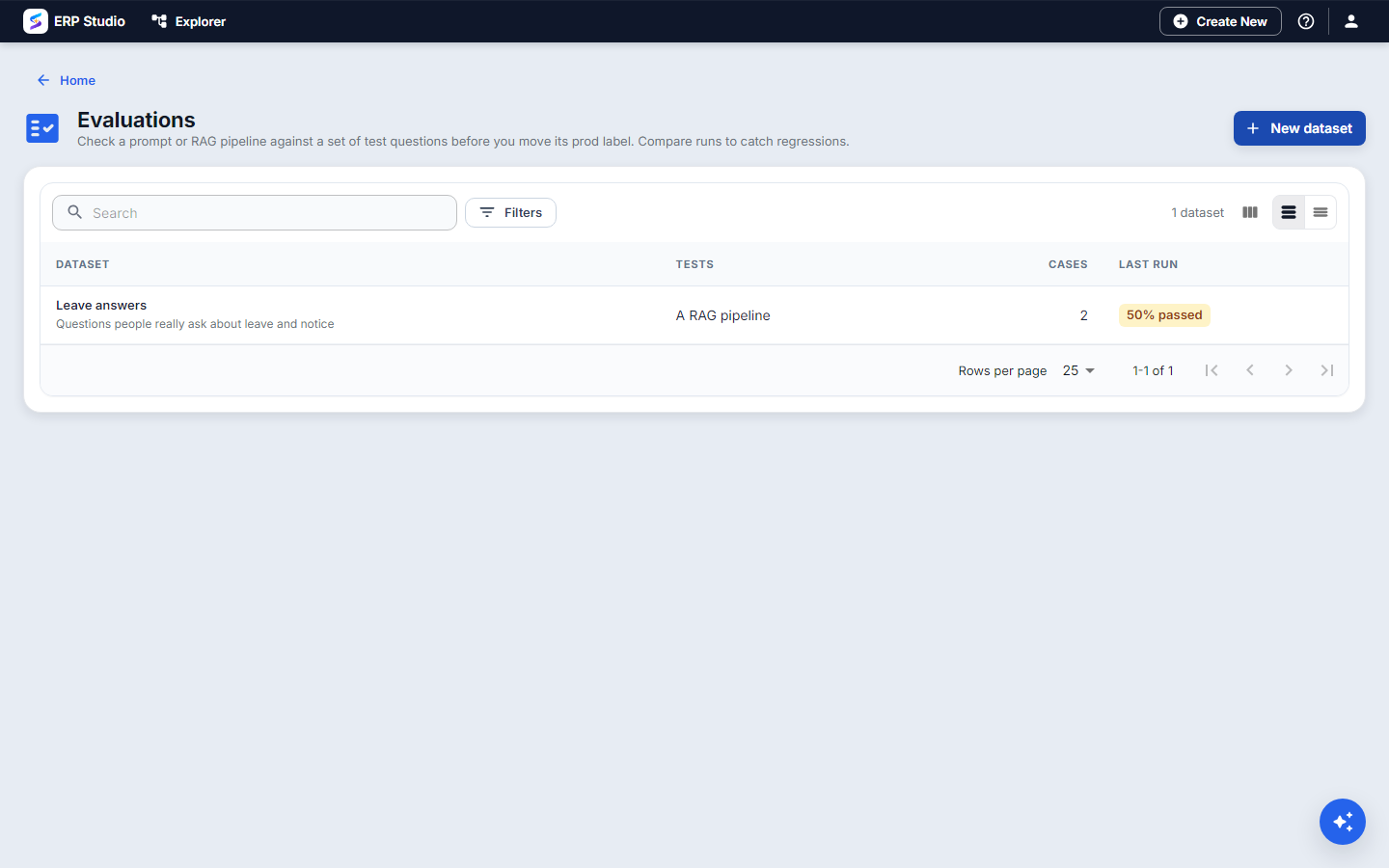1389x868 pixels.
Task: Click the back arrow next to Home
Action: pyautogui.click(x=43, y=80)
